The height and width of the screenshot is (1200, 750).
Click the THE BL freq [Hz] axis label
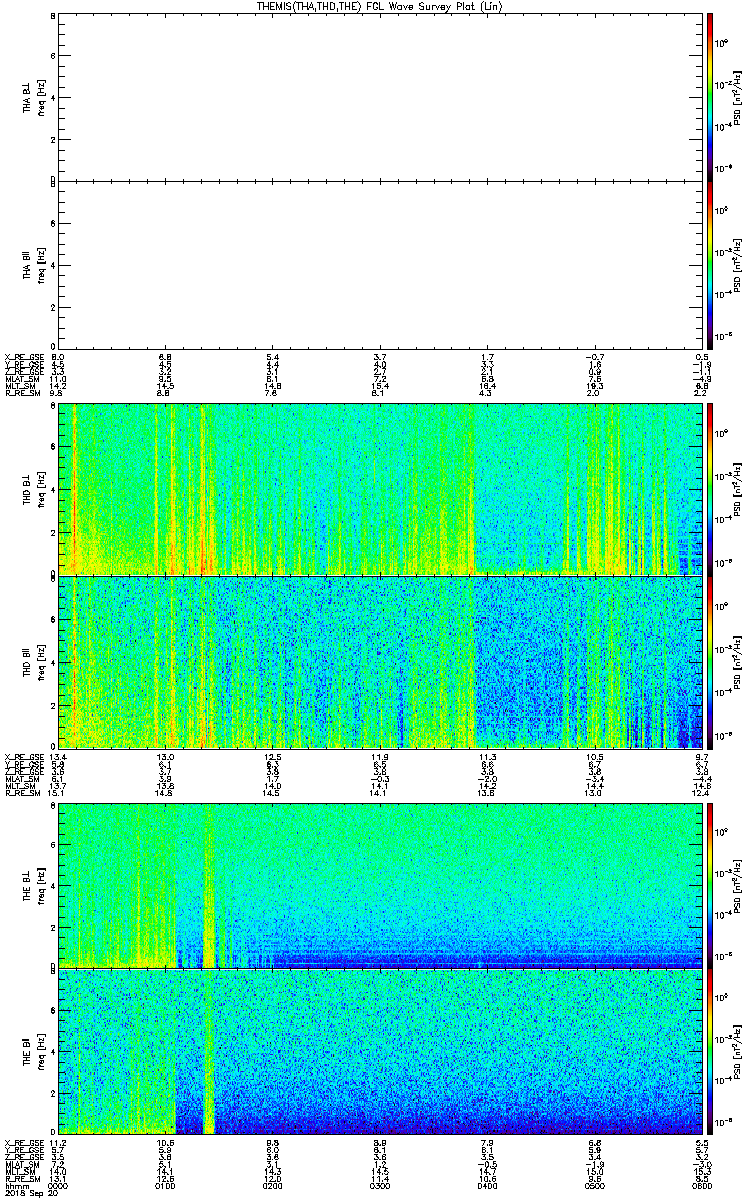click(x=43, y=886)
